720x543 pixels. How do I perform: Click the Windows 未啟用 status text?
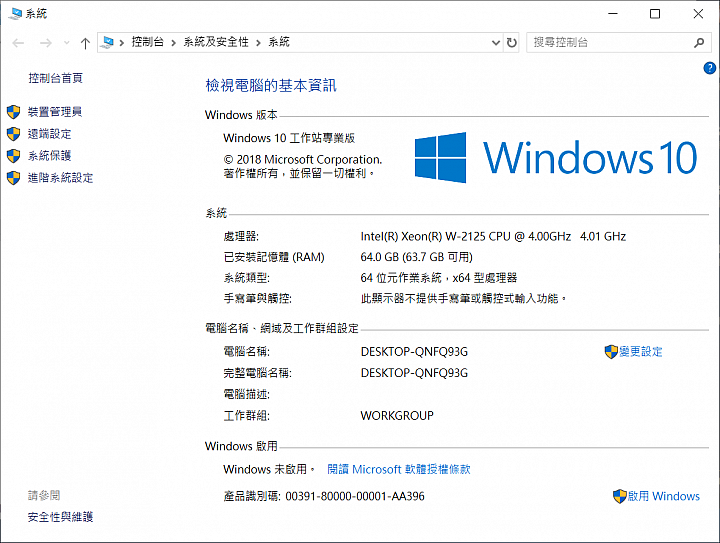pos(270,469)
